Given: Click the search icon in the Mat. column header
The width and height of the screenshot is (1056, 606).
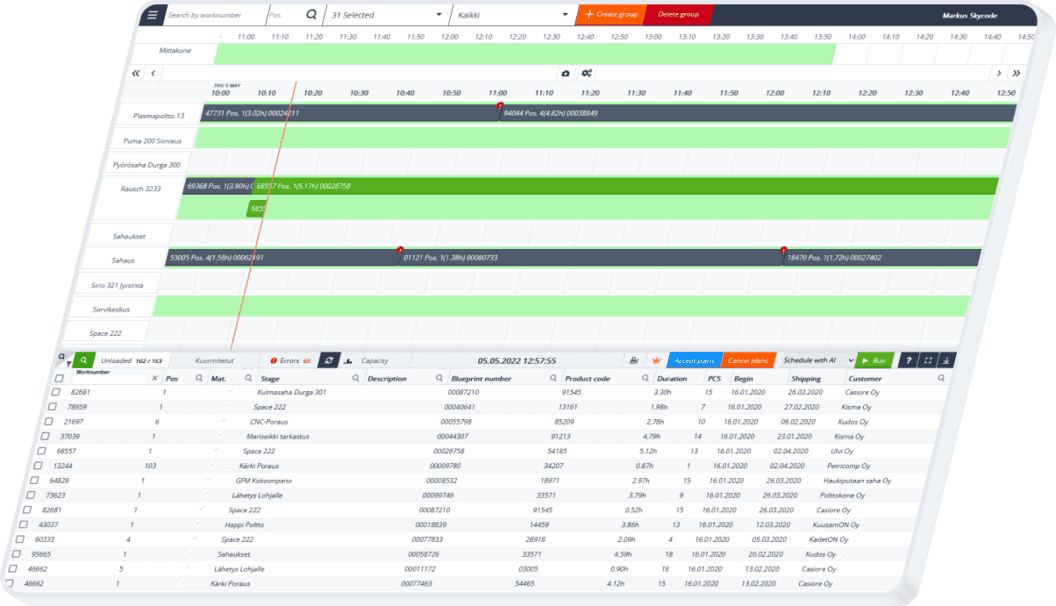Looking at the screenshot, I should point(249,378).
